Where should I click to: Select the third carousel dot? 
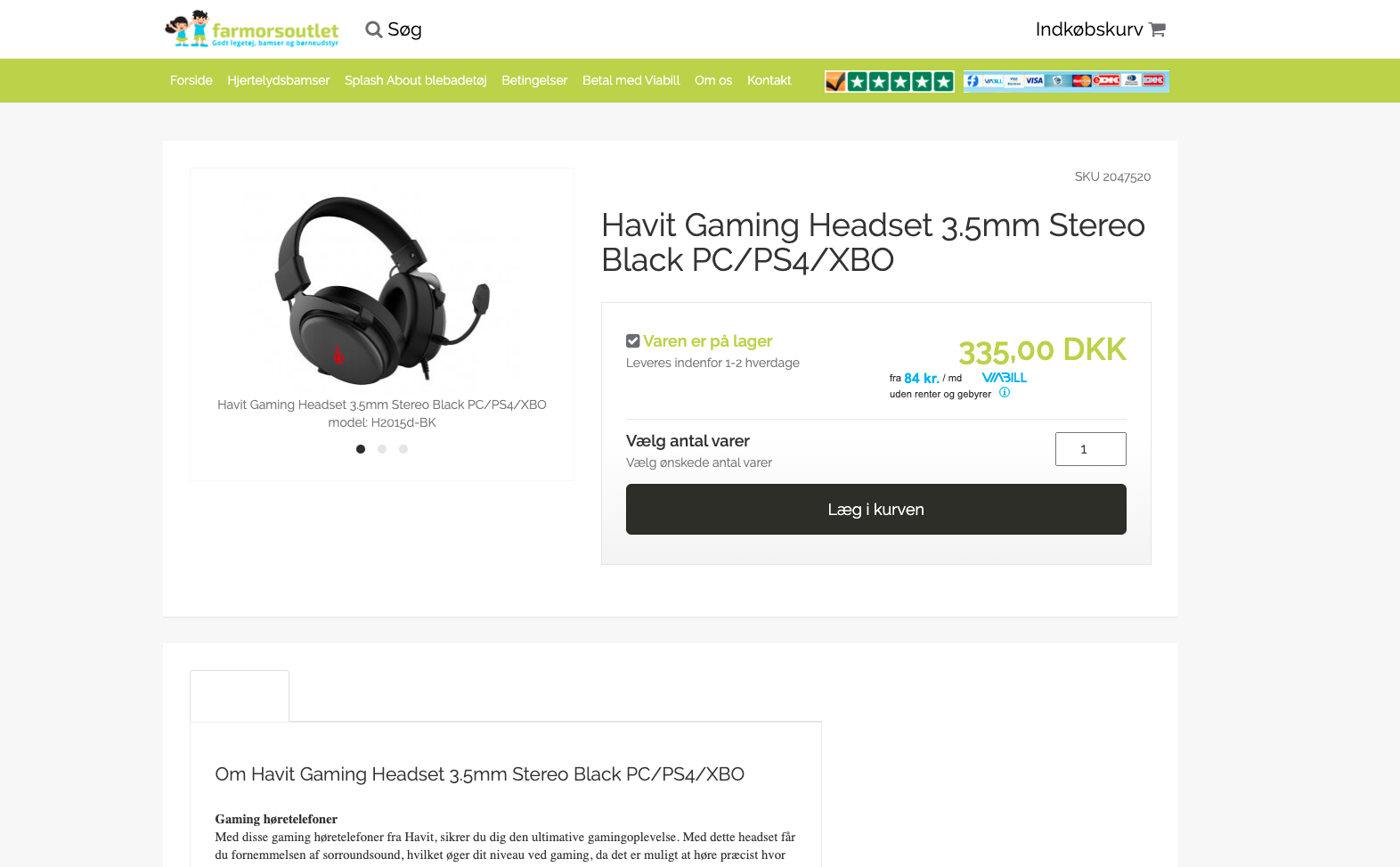403,449
